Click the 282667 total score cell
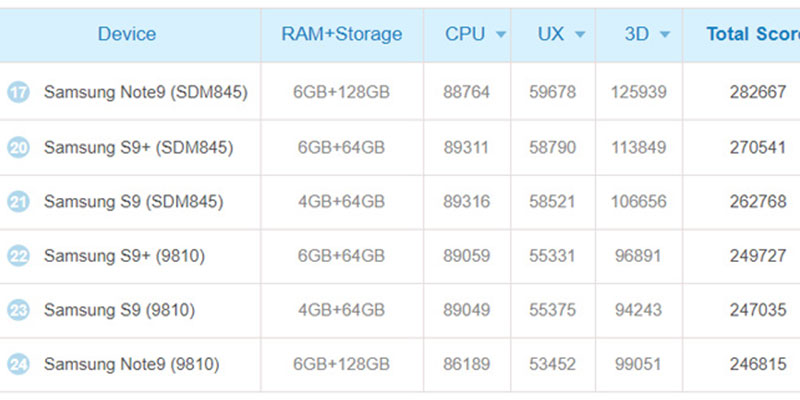Viewport: 800px width, 400px height. coord(758,92)
